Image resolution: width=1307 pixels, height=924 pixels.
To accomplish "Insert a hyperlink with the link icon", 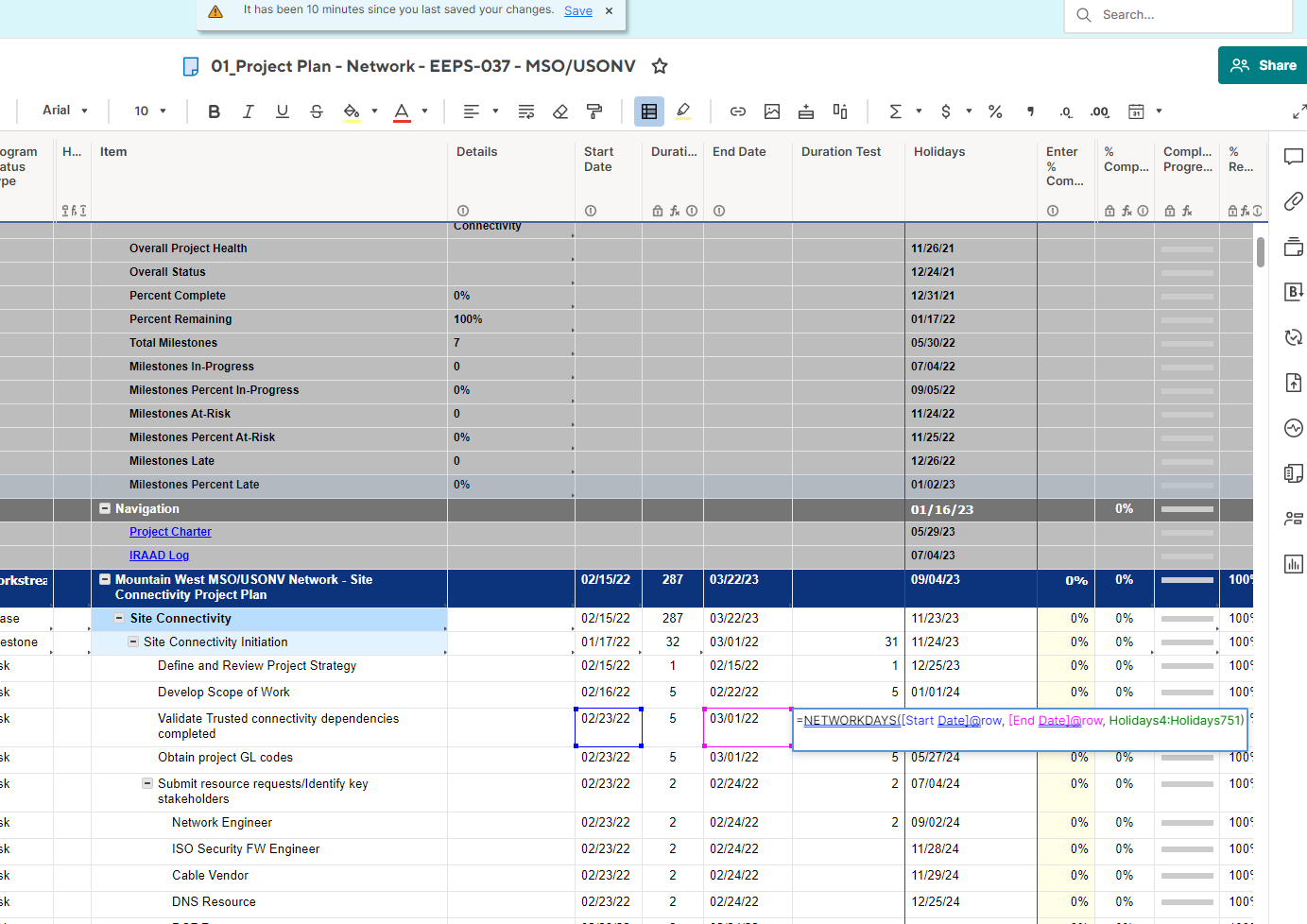I will pos(738,111).
